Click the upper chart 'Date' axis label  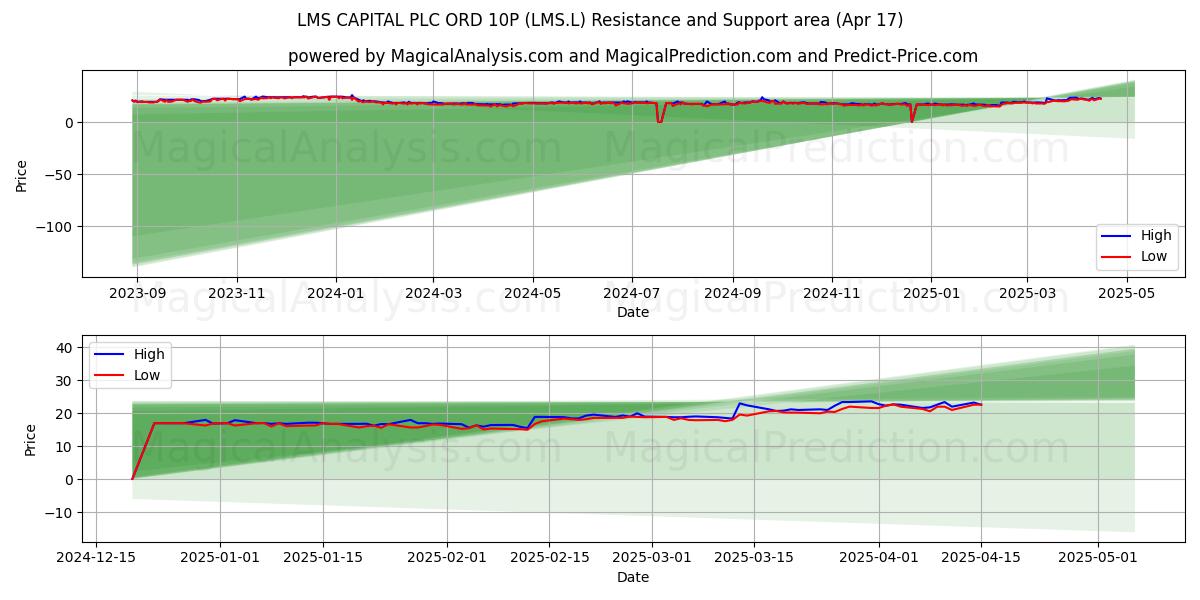[633, 312]
